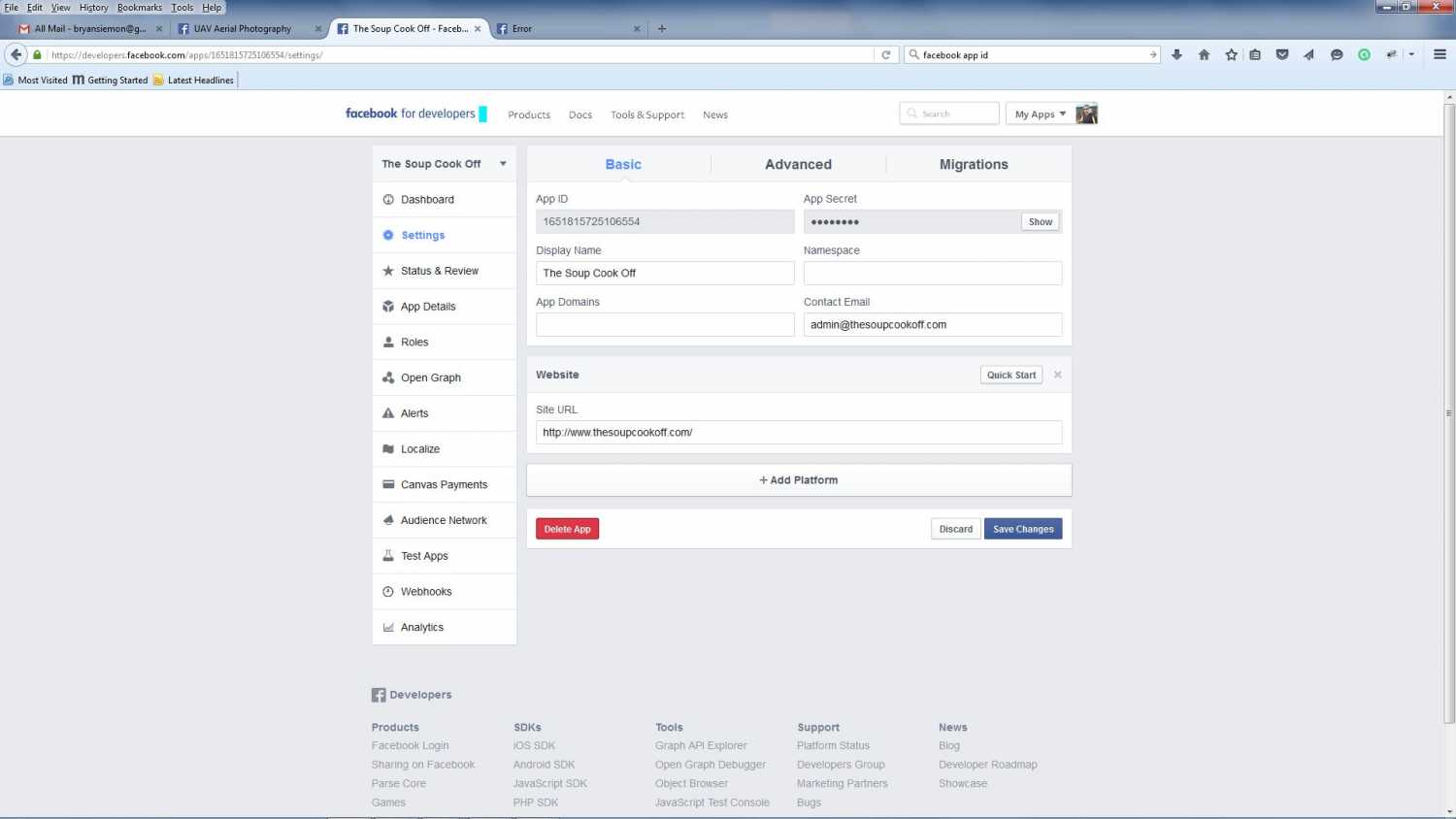Image resolution: width=1456 pixels, height=819 pixels.
Task: Show bookmarks list icon in toolbar
Action: click(x=1255, y=55)
